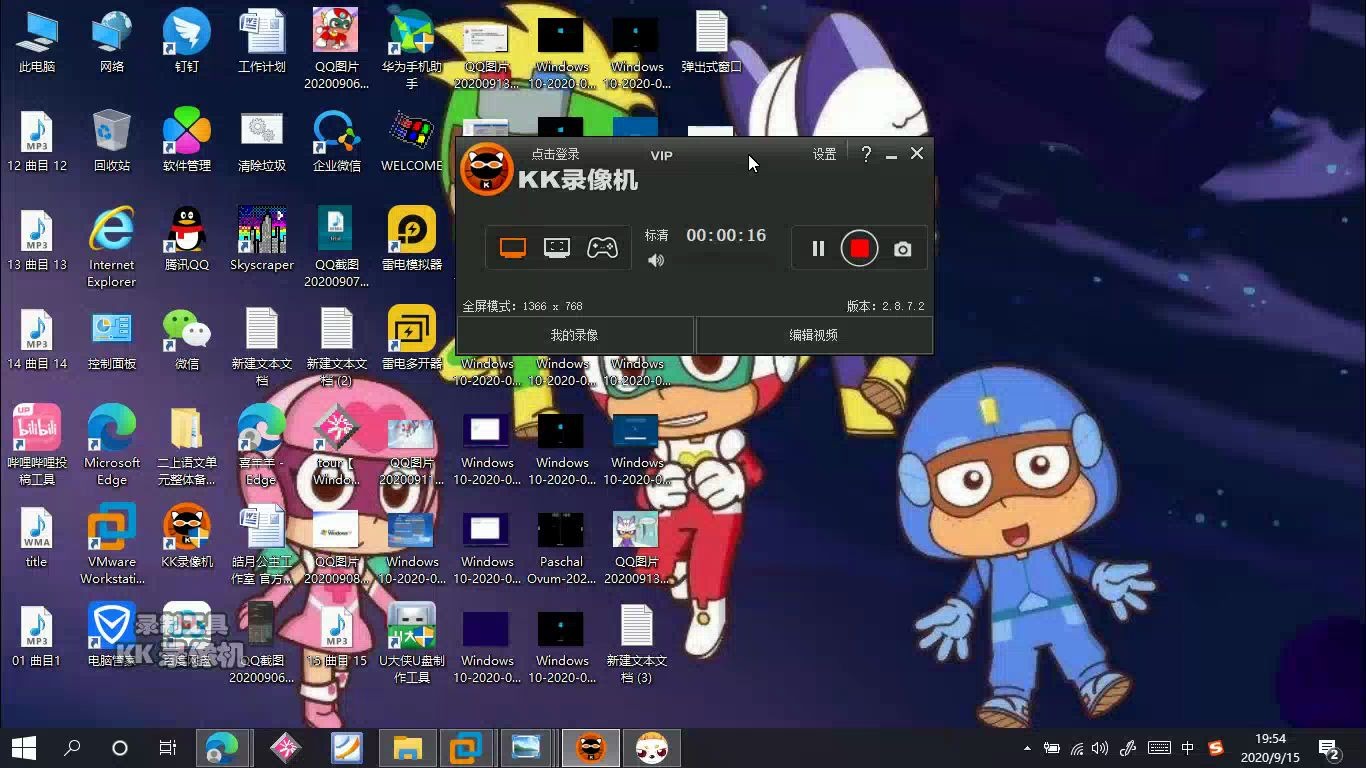The height and width of the screenshot is (768, 1366).
Task: Select the KK录像机 desktop shortcut
Action: pyautogui.click(x=187, y=536)
